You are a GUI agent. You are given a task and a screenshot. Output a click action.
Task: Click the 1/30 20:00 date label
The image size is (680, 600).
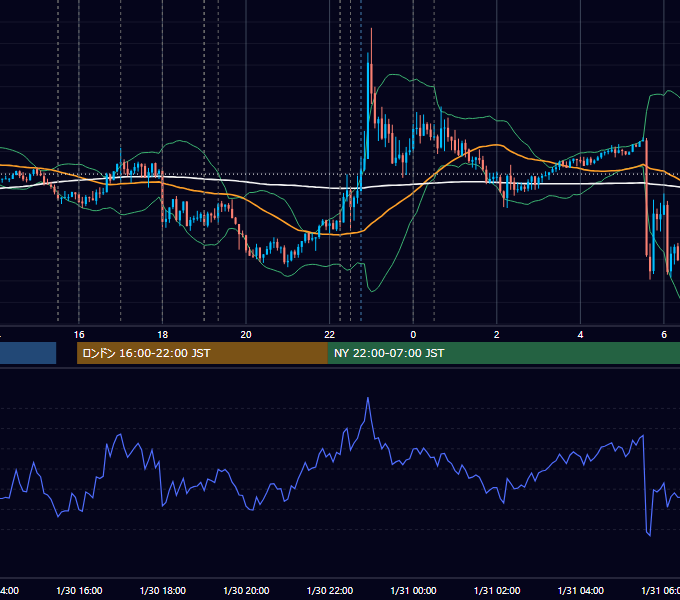click(246, 590)
